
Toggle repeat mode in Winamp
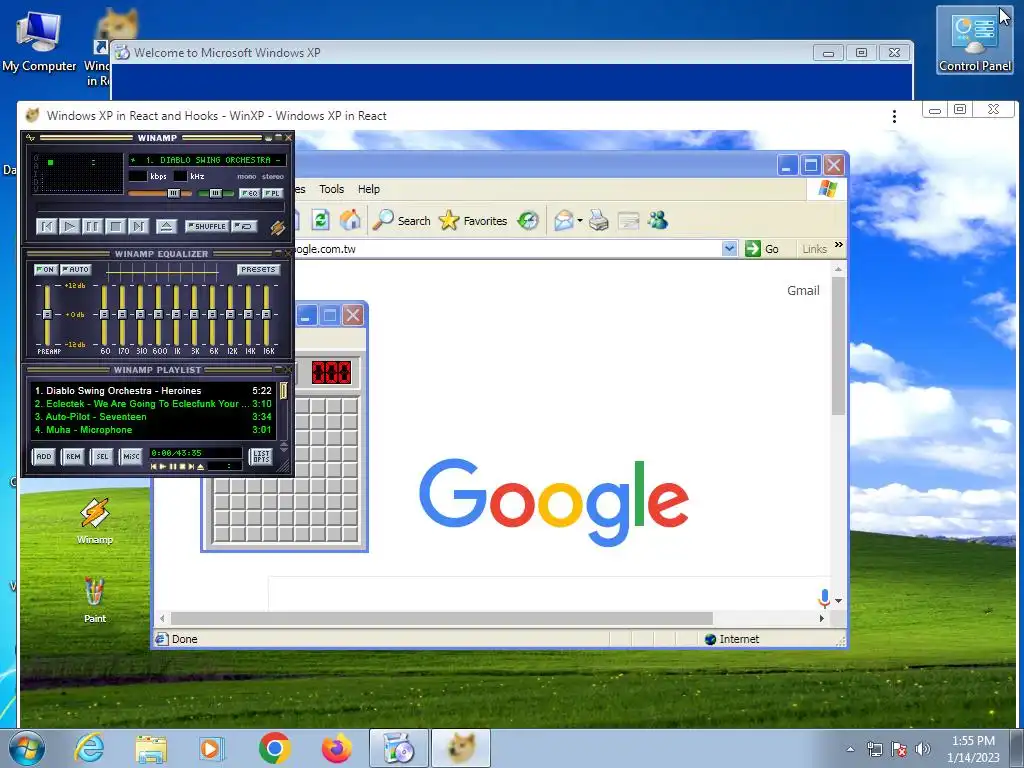pyautogui.click(x=244, y=227)
